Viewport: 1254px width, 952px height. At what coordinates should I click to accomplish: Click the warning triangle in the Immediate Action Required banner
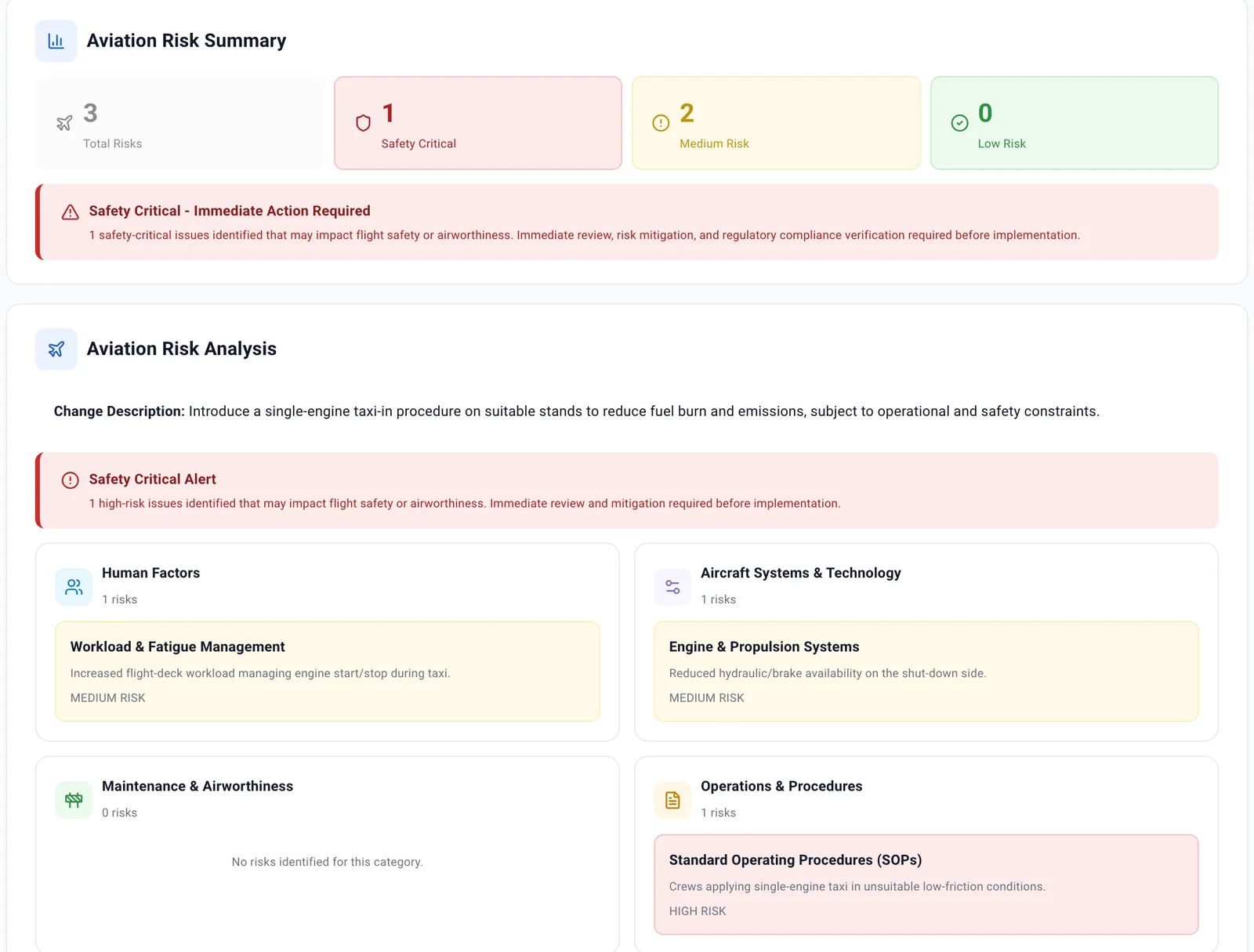point(71,212)
